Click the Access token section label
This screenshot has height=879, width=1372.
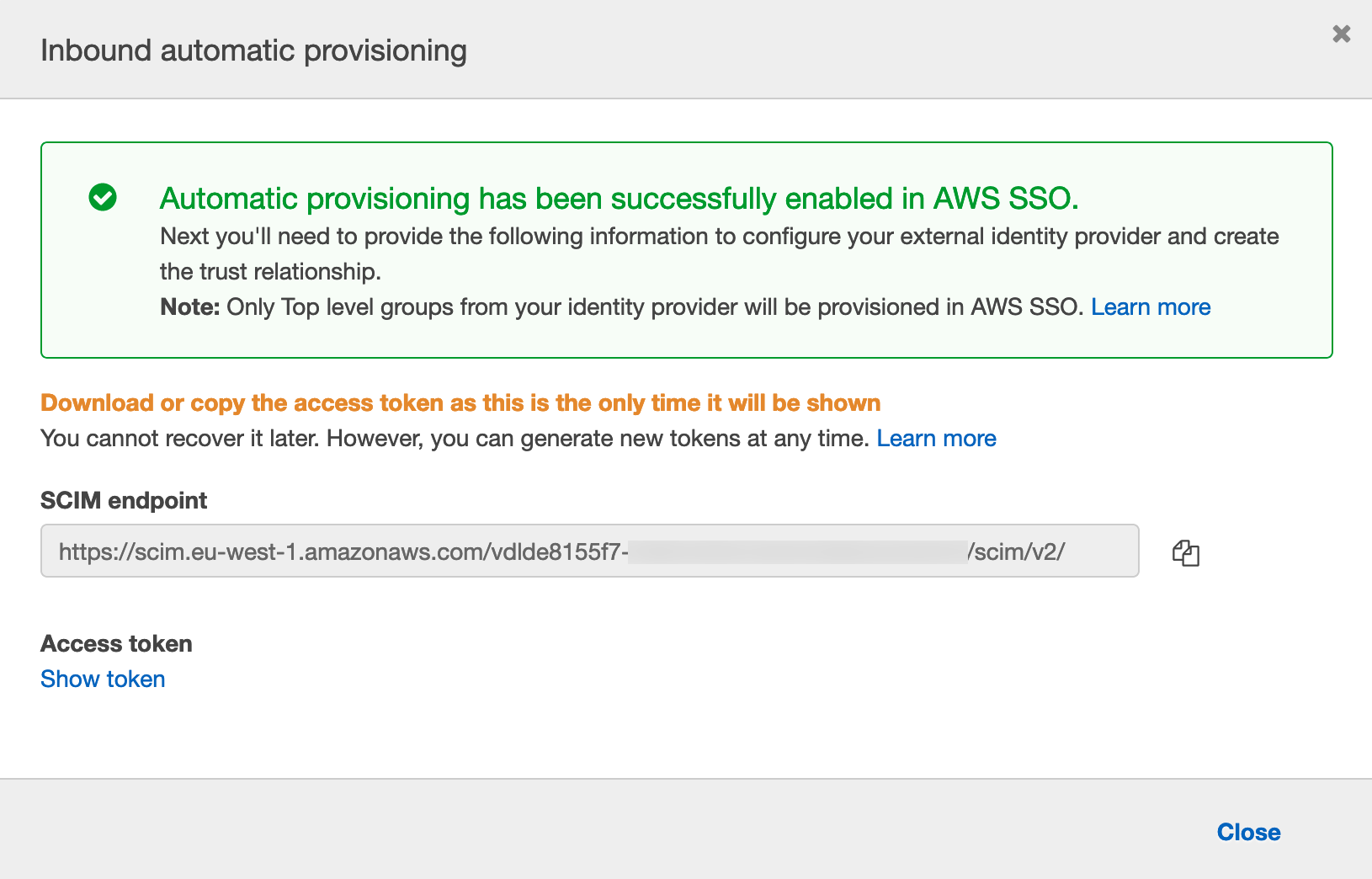pos(116,644)
